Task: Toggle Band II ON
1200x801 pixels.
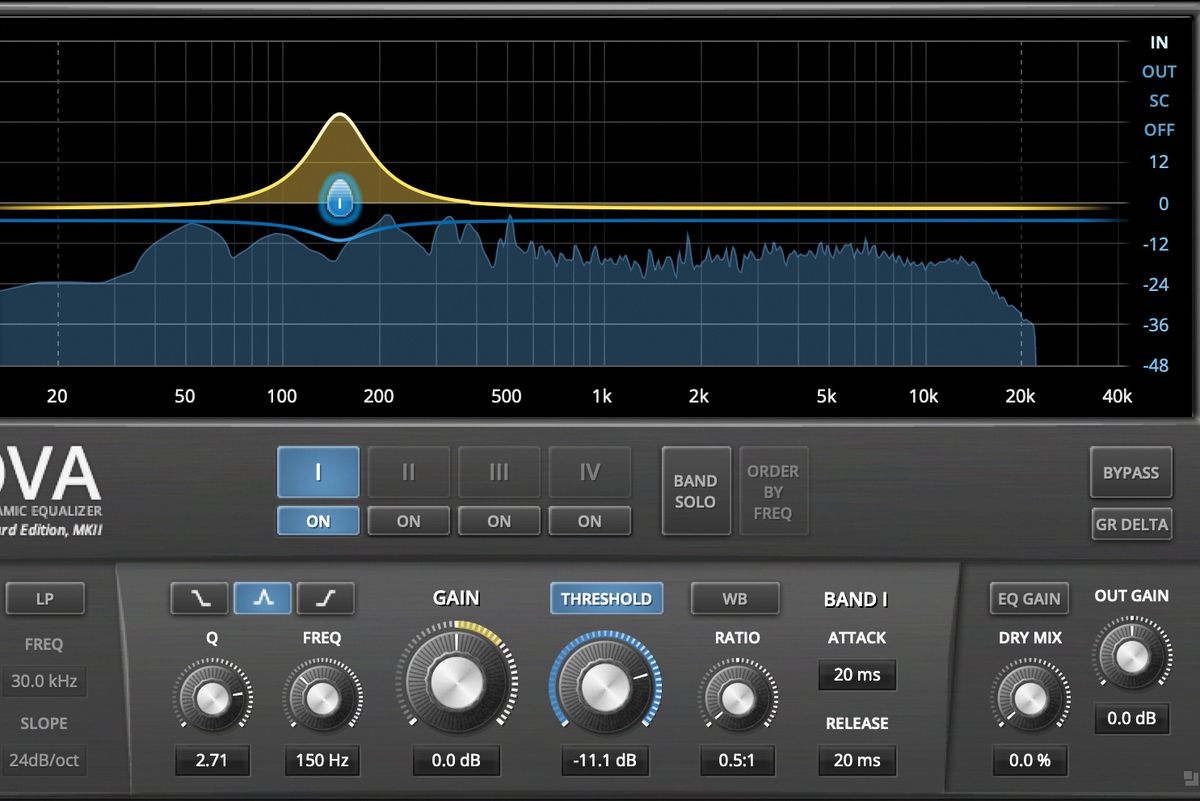Action: point(408,520)
